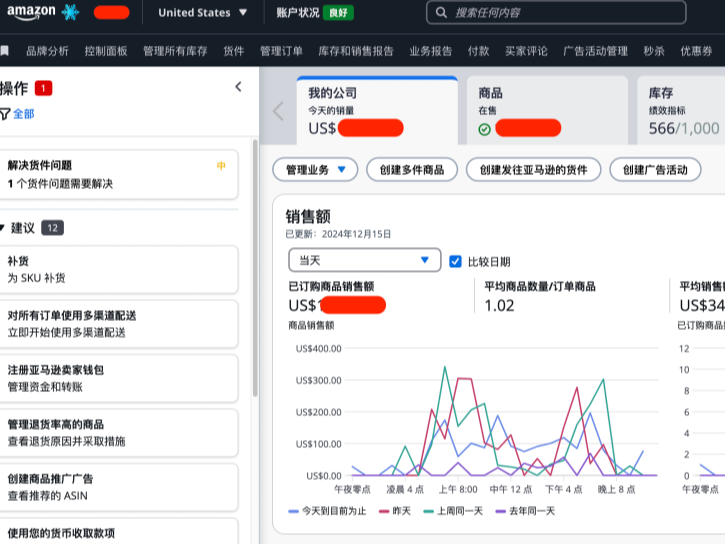725x544 pixels.
Task: Open 品牌分析 menu
Action: (47, 51)
